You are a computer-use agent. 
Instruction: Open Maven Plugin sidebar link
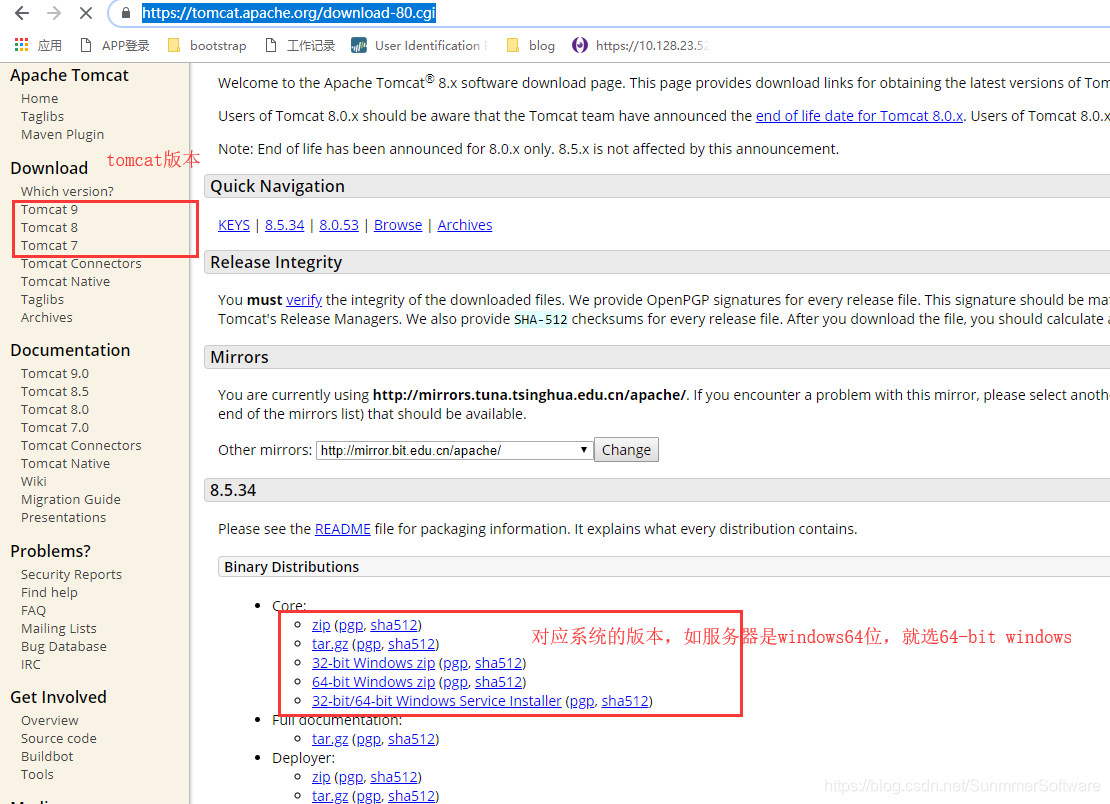62,134
